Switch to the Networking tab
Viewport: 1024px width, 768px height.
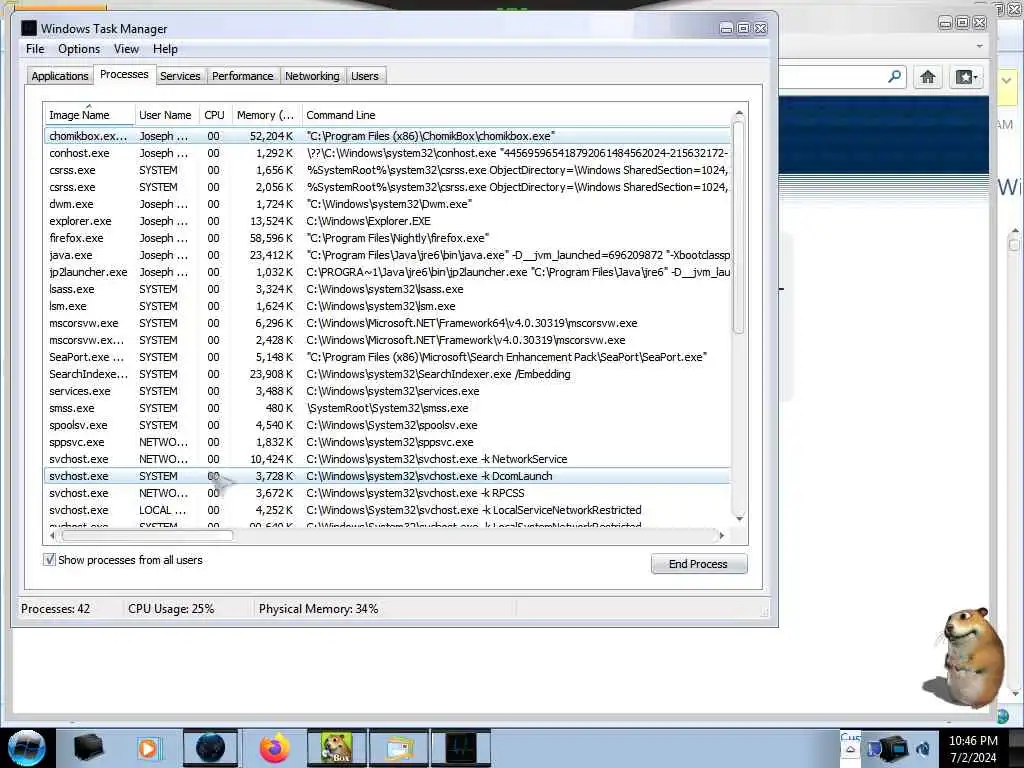(x=312, y=76)
